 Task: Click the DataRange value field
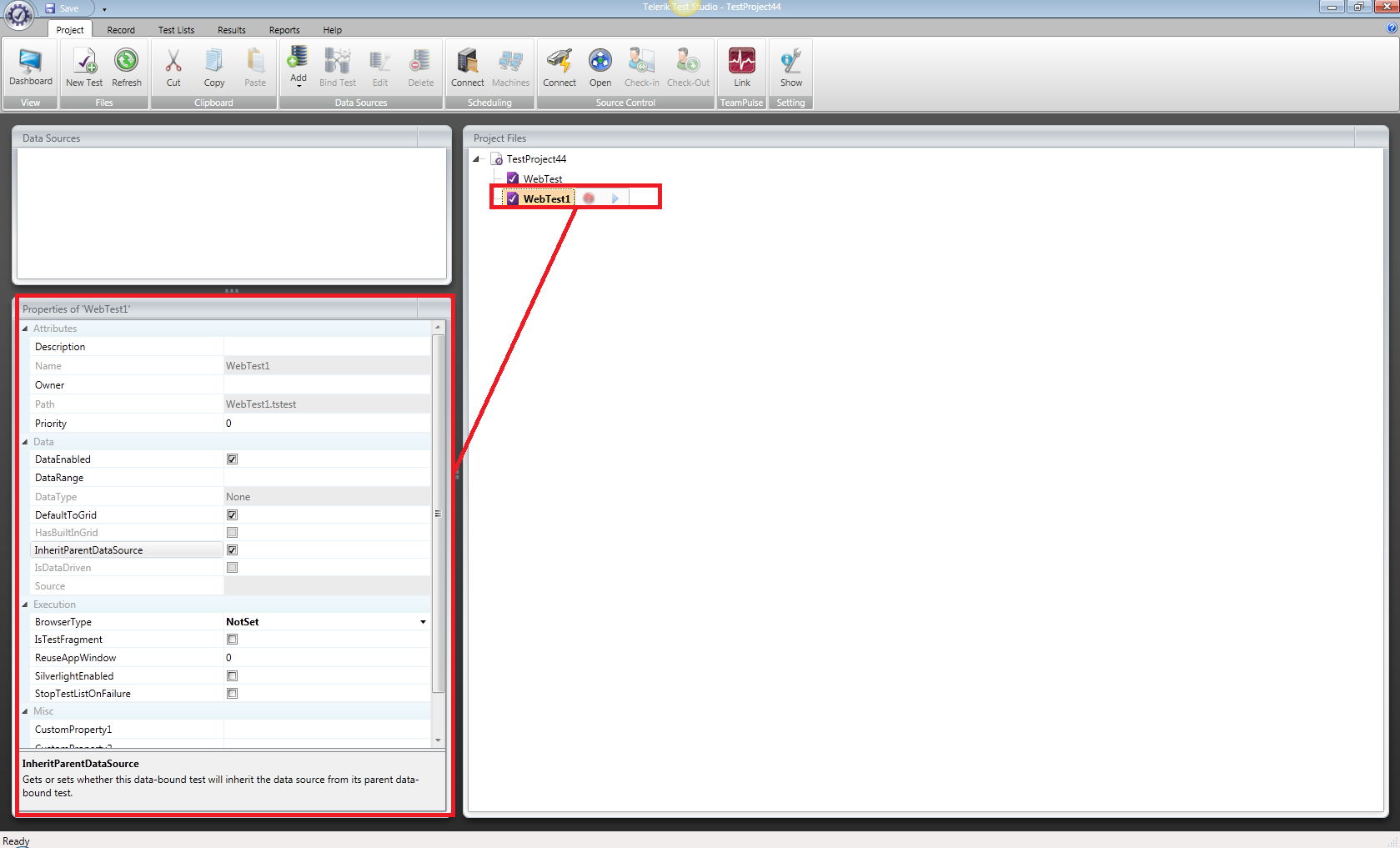327,478
